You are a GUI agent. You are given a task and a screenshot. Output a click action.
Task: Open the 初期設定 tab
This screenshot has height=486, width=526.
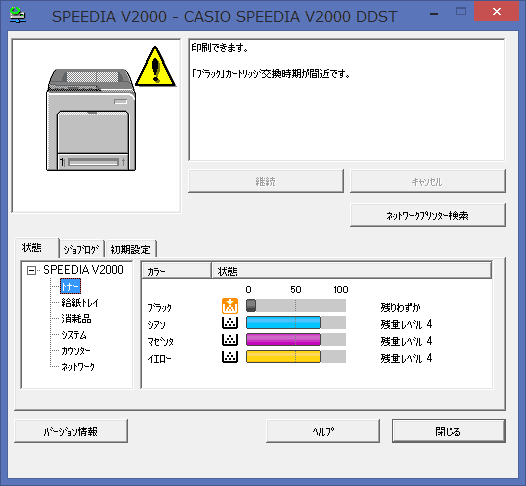click(130, 249)
